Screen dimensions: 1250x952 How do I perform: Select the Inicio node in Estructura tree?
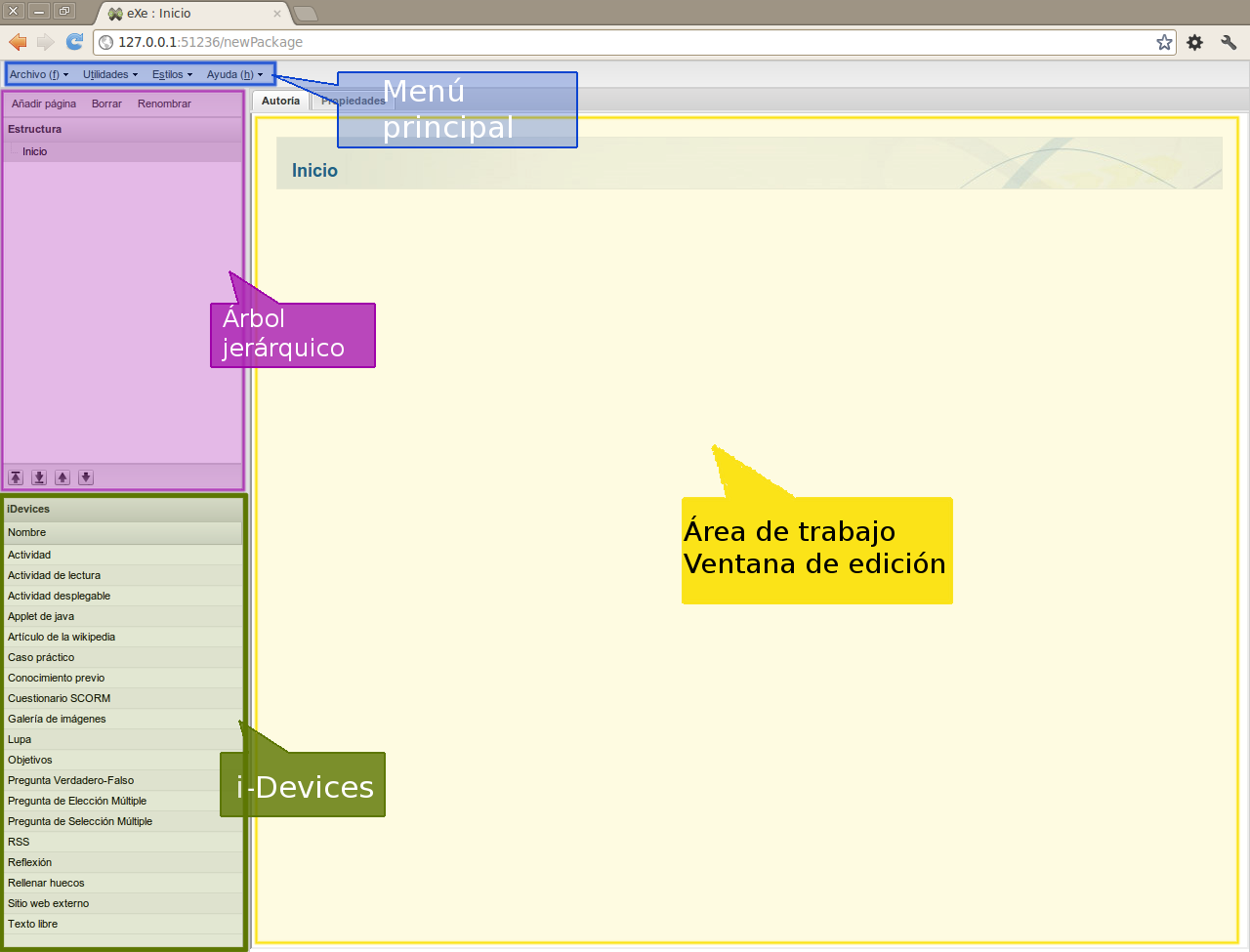coord(35,151)
